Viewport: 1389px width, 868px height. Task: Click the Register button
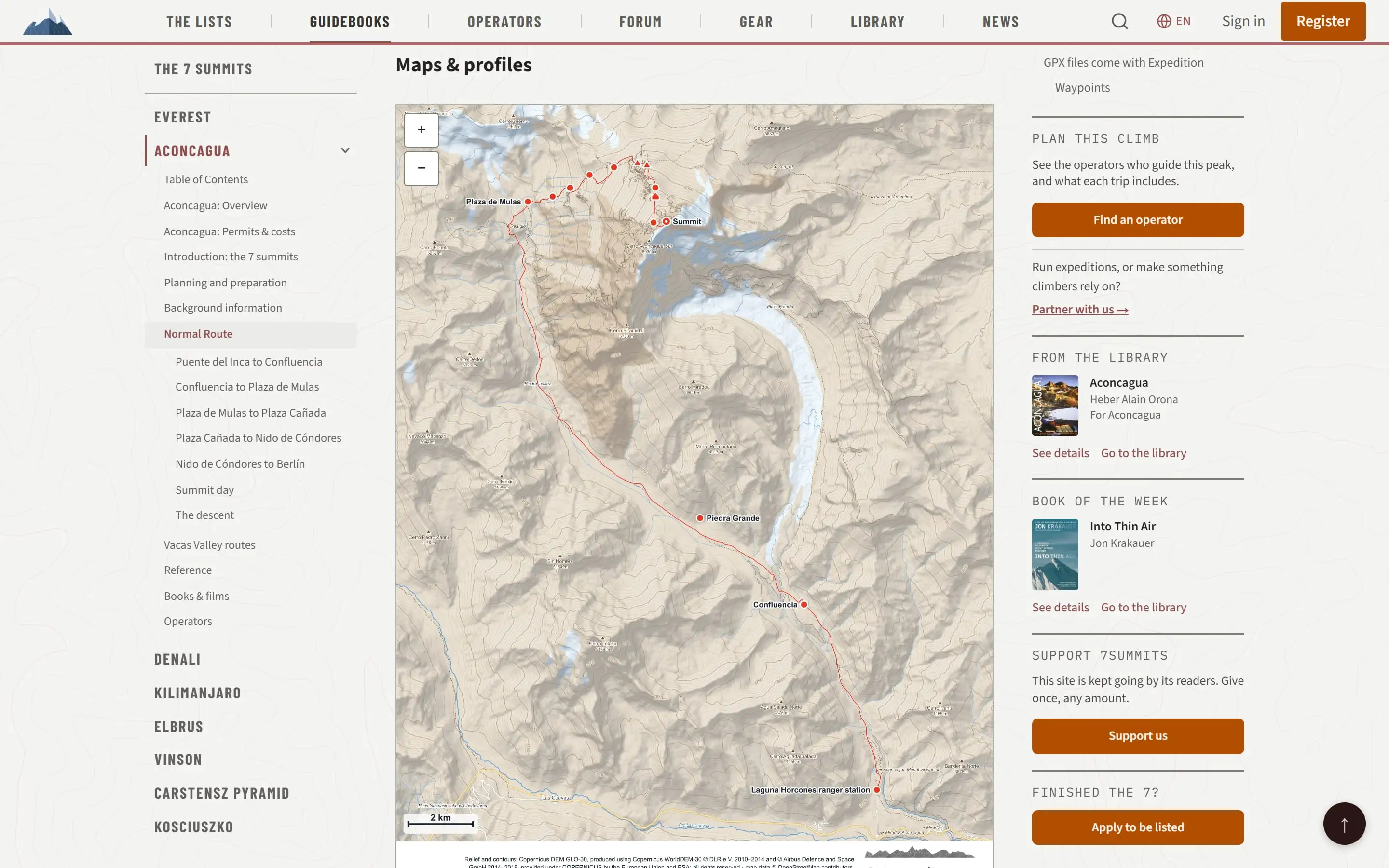(x=1323, y=21)
